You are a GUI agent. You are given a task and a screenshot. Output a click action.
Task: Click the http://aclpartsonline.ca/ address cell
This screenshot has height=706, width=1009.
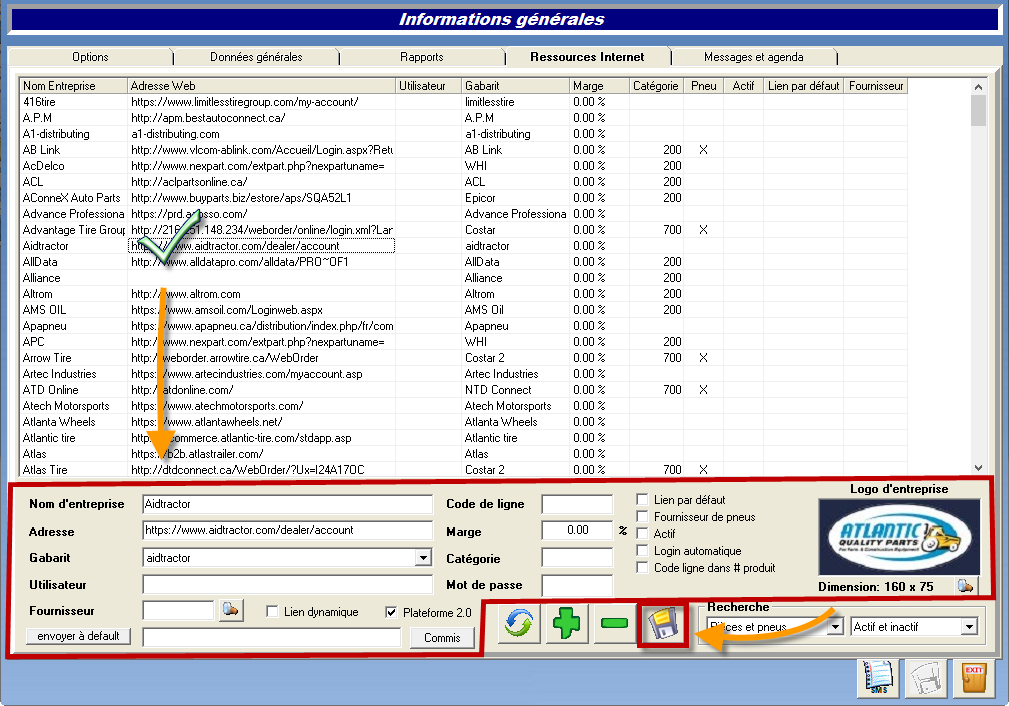point(261,181)
